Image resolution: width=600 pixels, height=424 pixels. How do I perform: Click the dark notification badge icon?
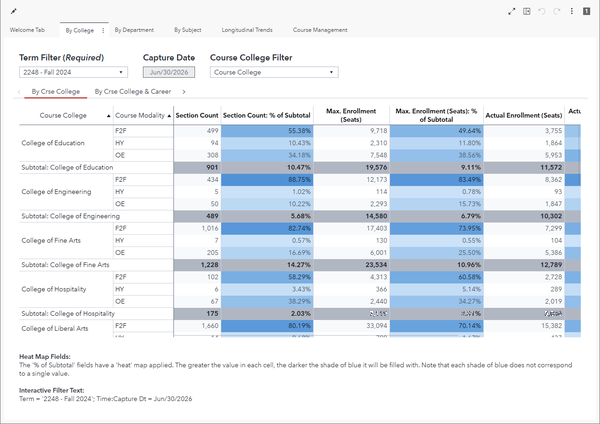point(586,11)
